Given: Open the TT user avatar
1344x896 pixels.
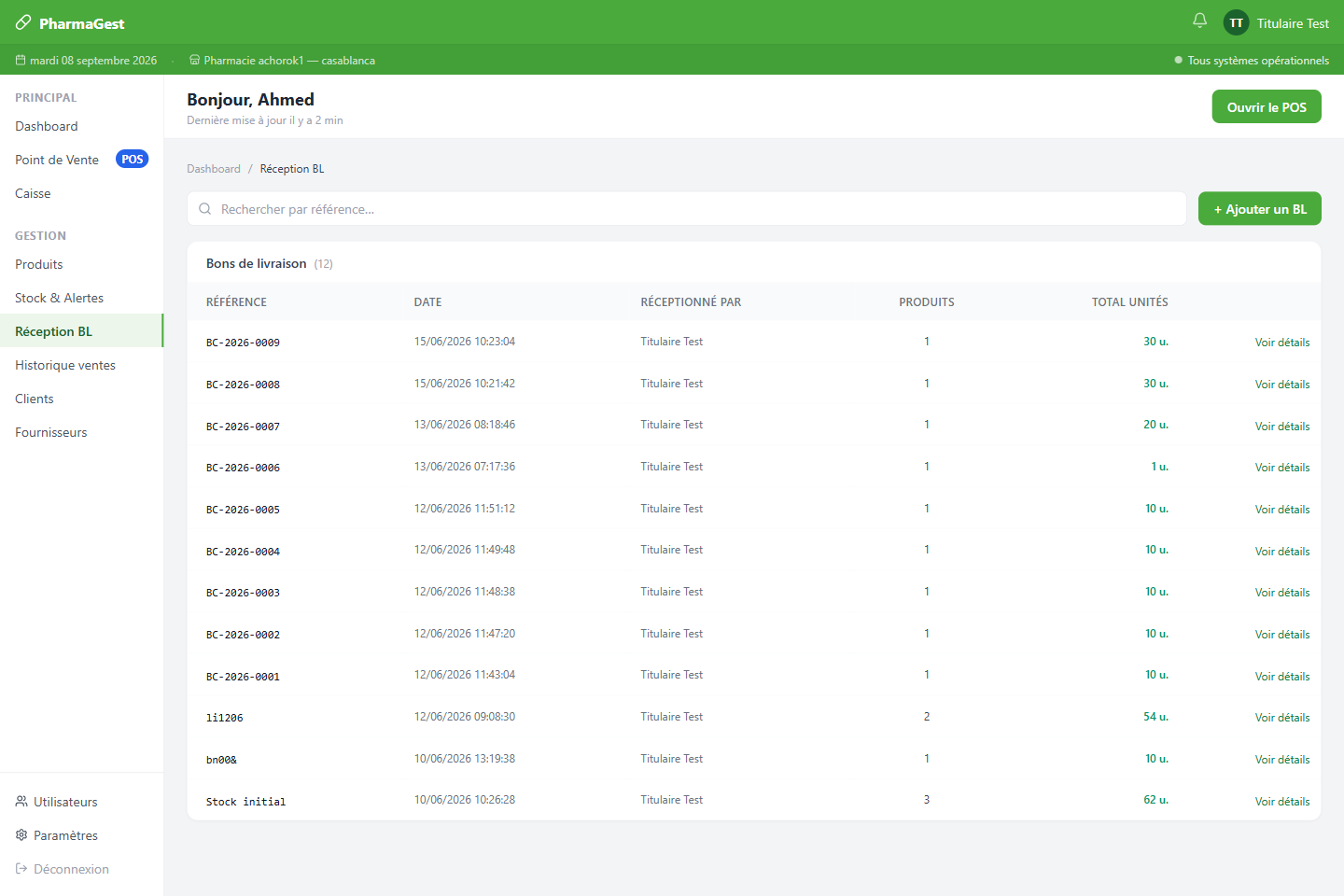Looking at the screenshot, I should pos(1237,22).
